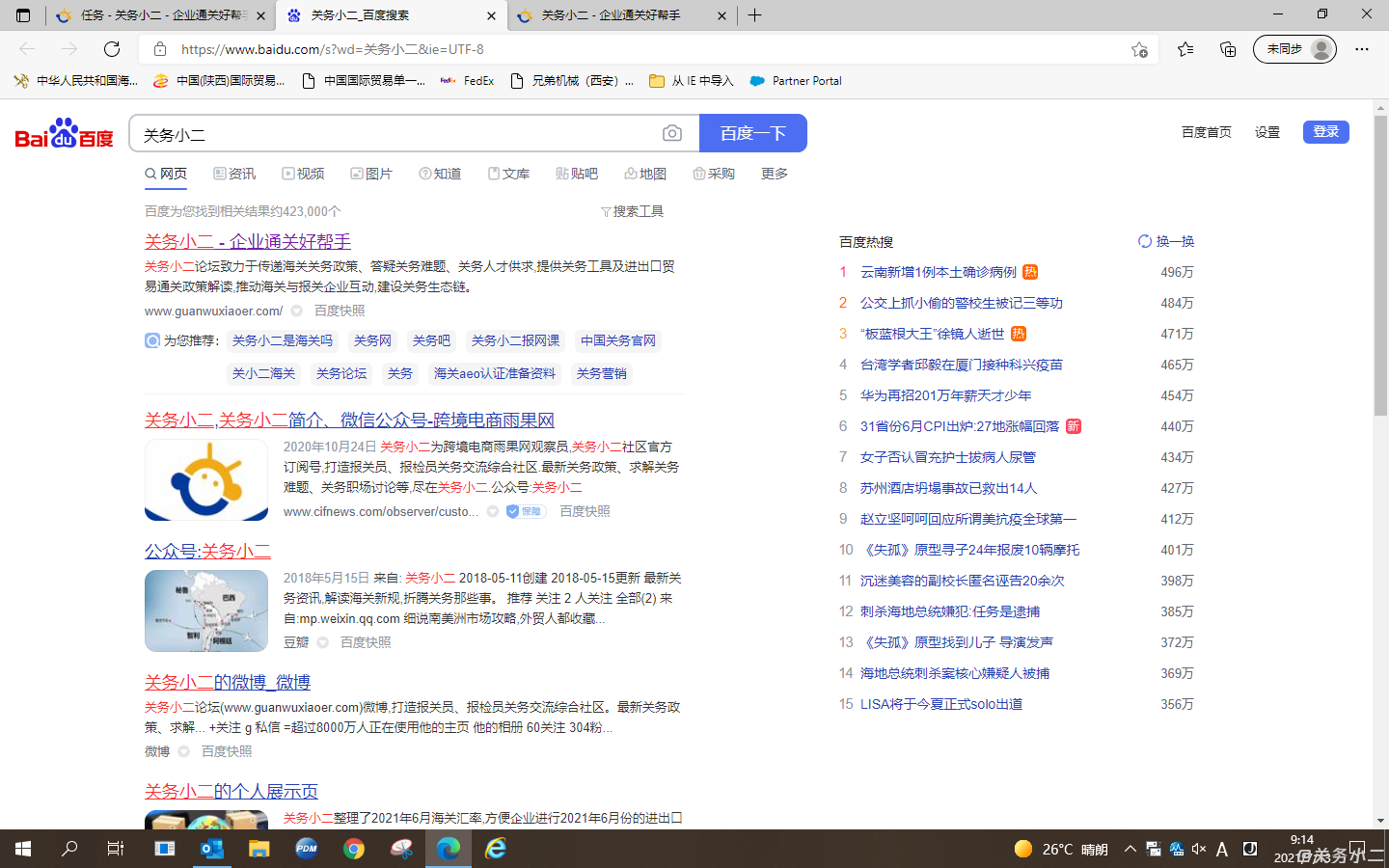Select the 资讯 search tab
Screen dimensions: 1389x868
(x=234, y=174)
